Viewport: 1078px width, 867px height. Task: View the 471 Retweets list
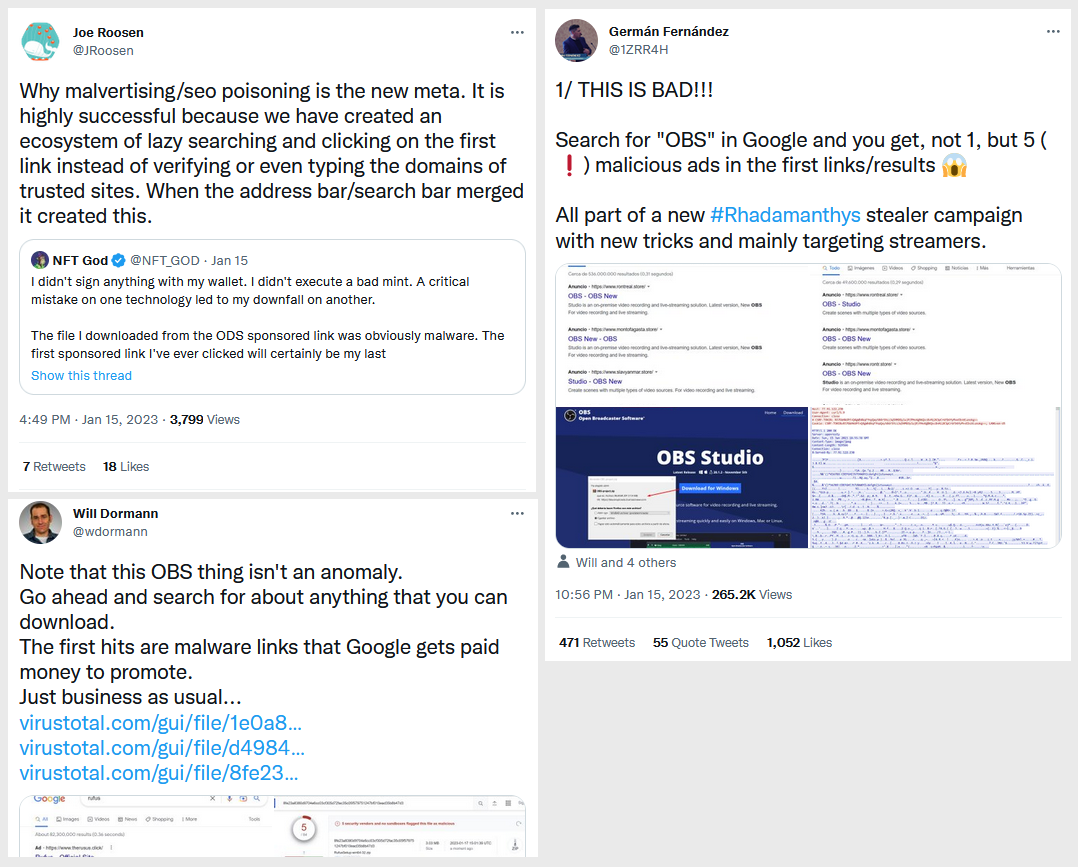[597, 642]
